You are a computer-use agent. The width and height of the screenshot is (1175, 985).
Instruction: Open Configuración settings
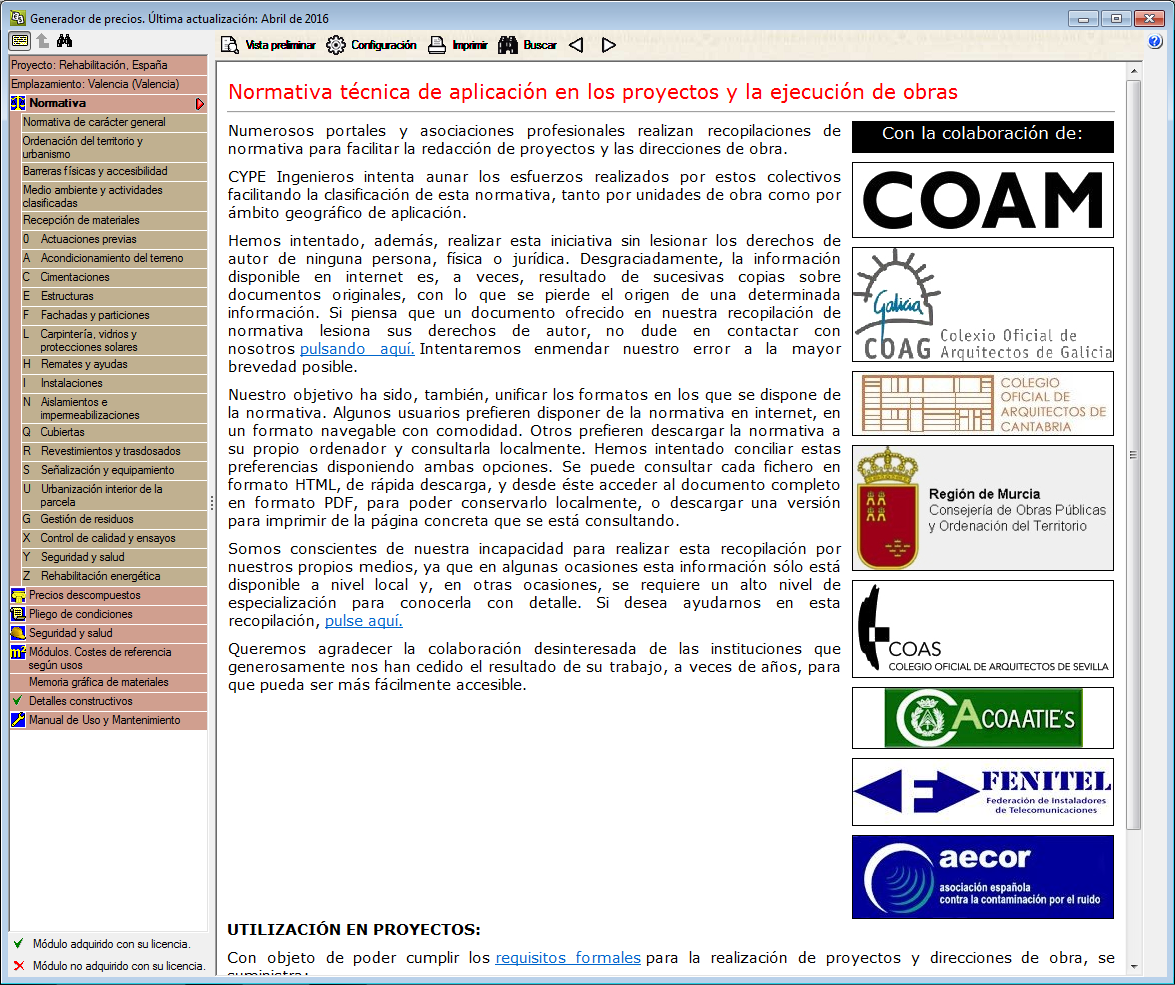[371, 45]
